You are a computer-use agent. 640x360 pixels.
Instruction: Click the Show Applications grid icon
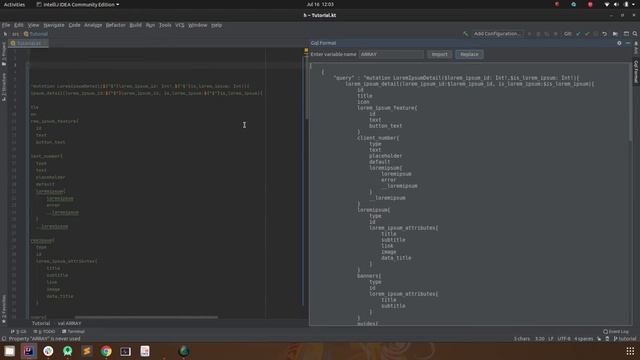pos(630,351)
